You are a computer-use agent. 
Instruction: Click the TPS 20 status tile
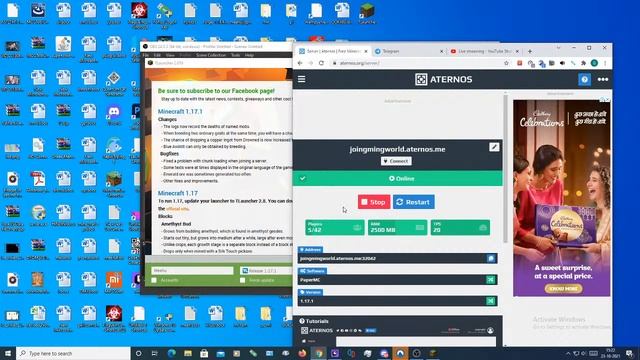tap(460, 228)
